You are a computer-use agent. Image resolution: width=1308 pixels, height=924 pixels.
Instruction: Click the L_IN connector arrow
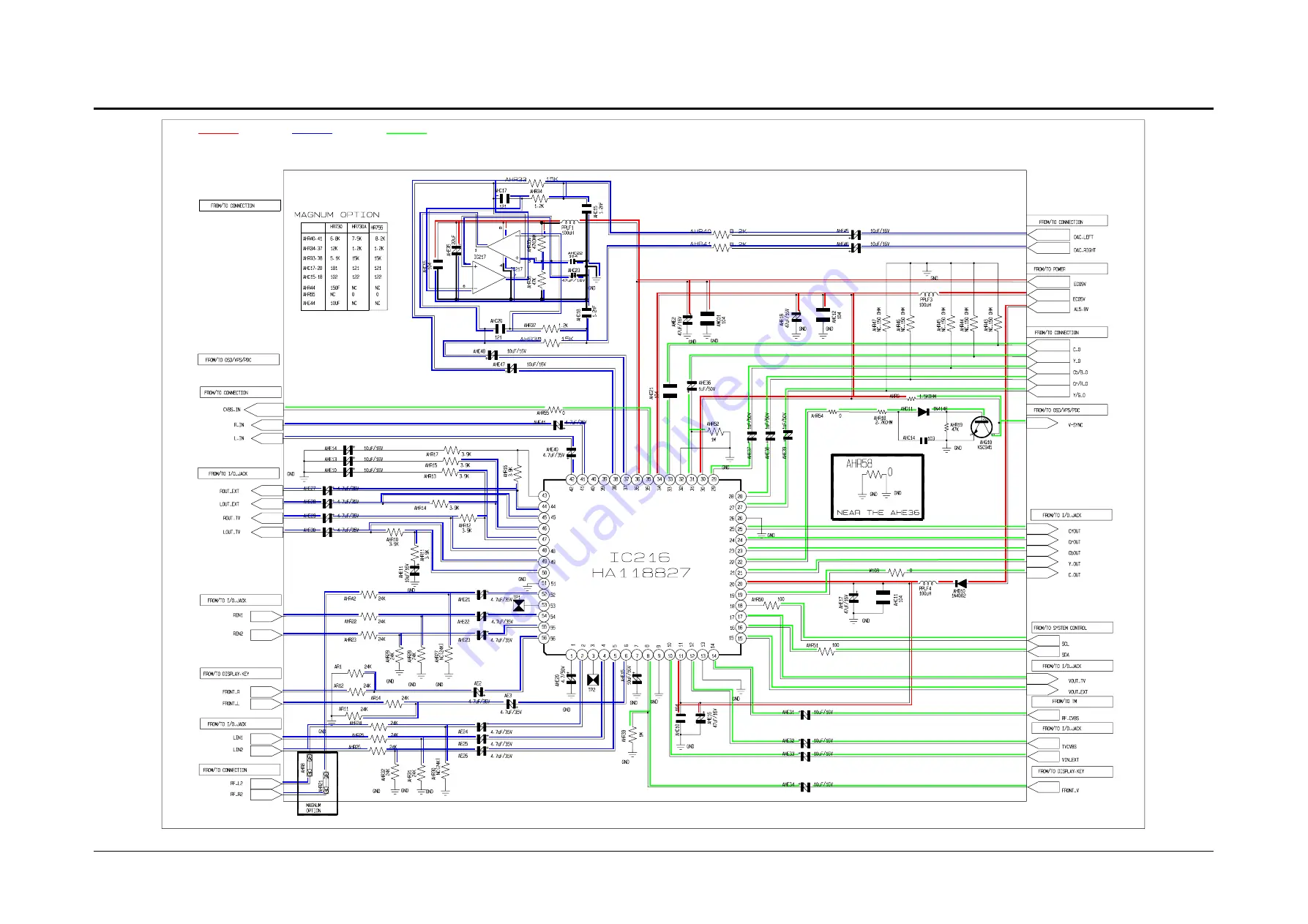tap(267, 438)
